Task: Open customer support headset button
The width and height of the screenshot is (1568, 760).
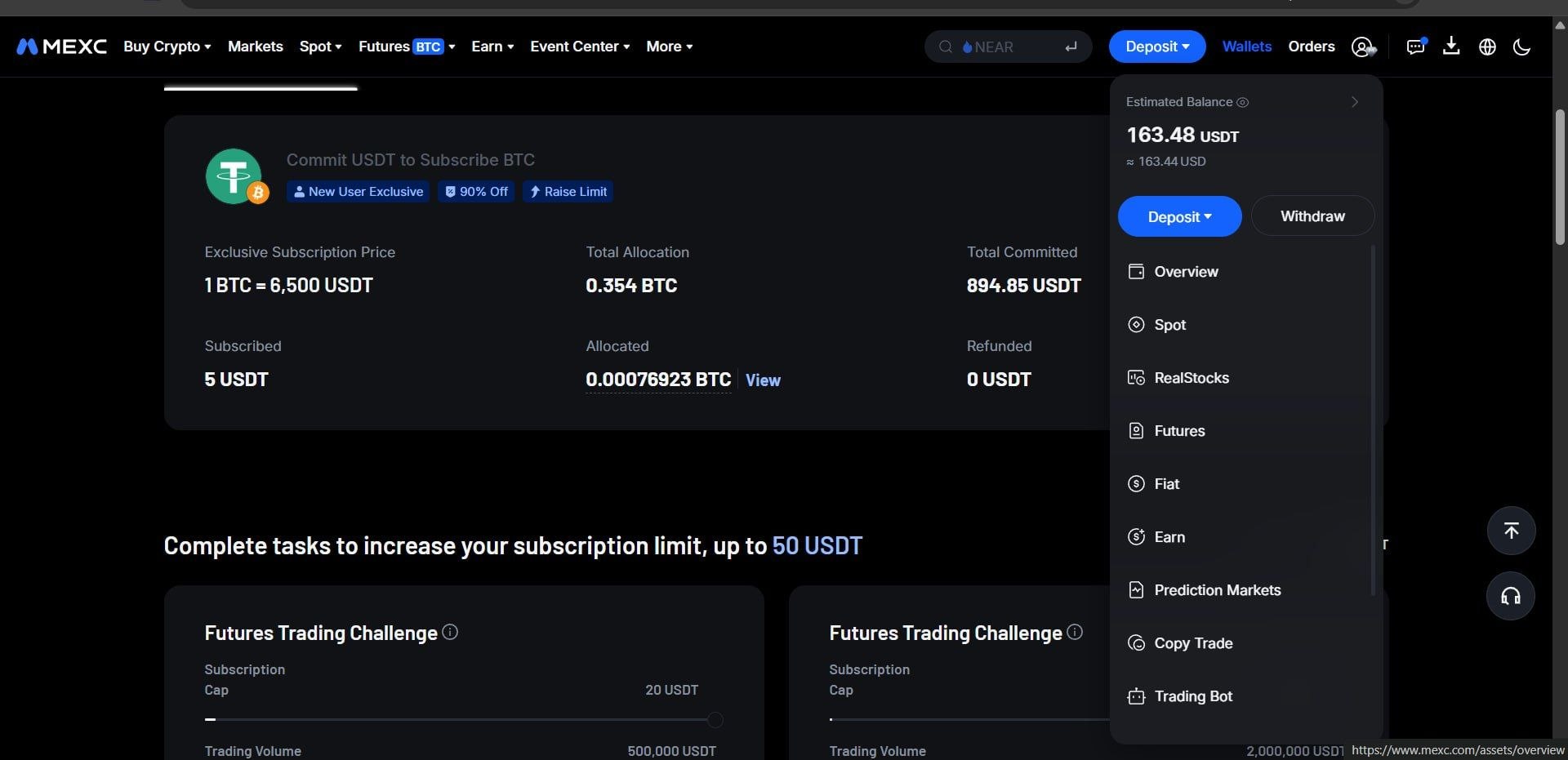Action: [1511, 596]
